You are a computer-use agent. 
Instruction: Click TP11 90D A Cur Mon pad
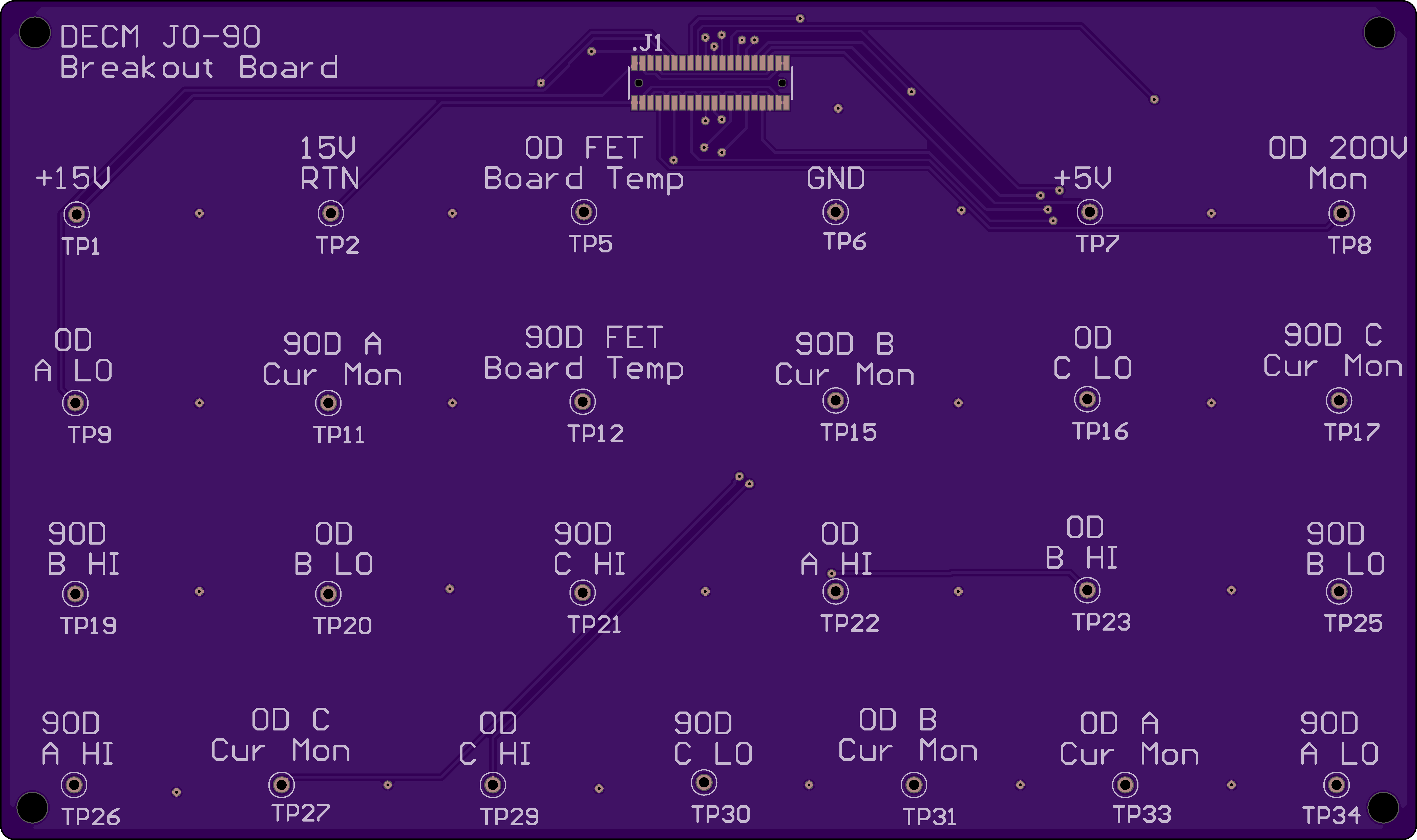[x=328, y=403]
